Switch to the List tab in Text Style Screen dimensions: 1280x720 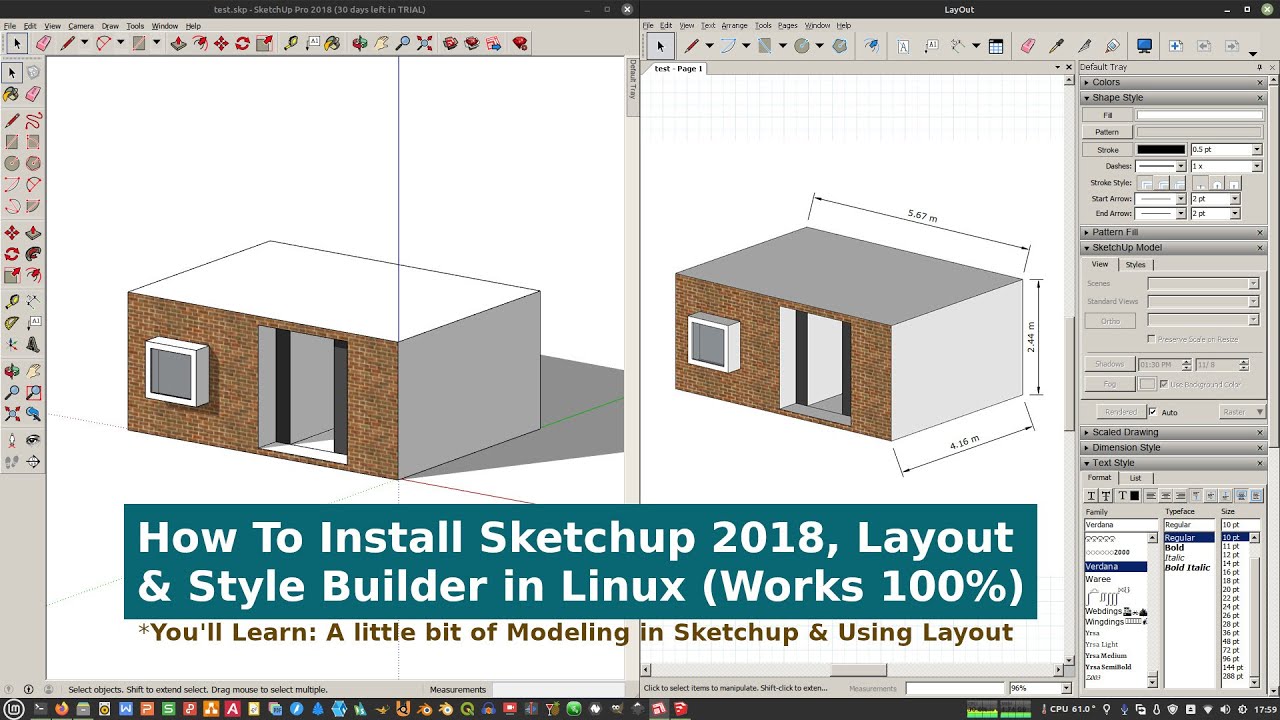click(x=1135, y=478)
